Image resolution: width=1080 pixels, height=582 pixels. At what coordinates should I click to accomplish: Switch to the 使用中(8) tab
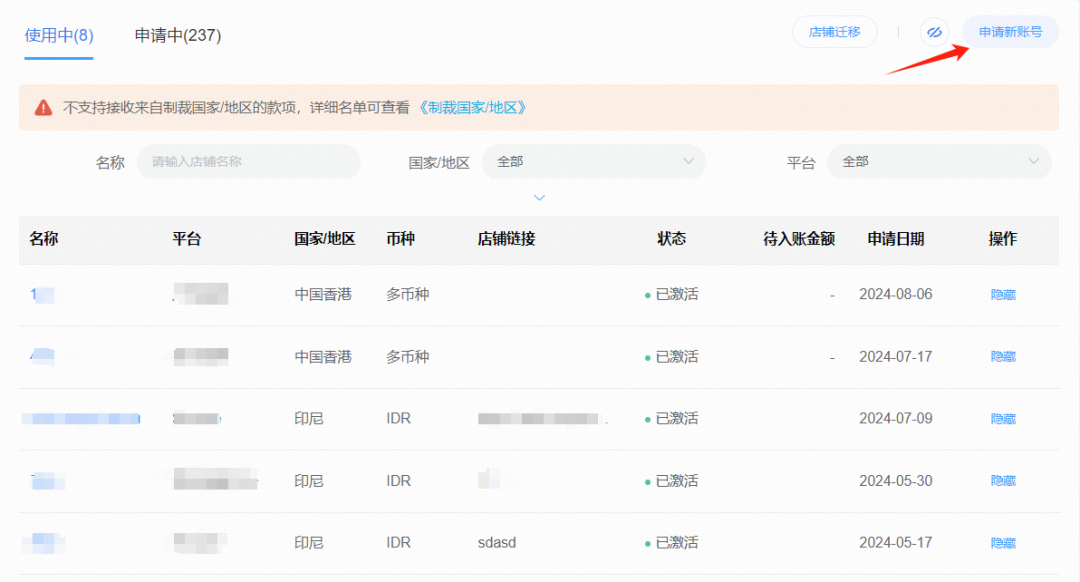(x=59, y=35)
